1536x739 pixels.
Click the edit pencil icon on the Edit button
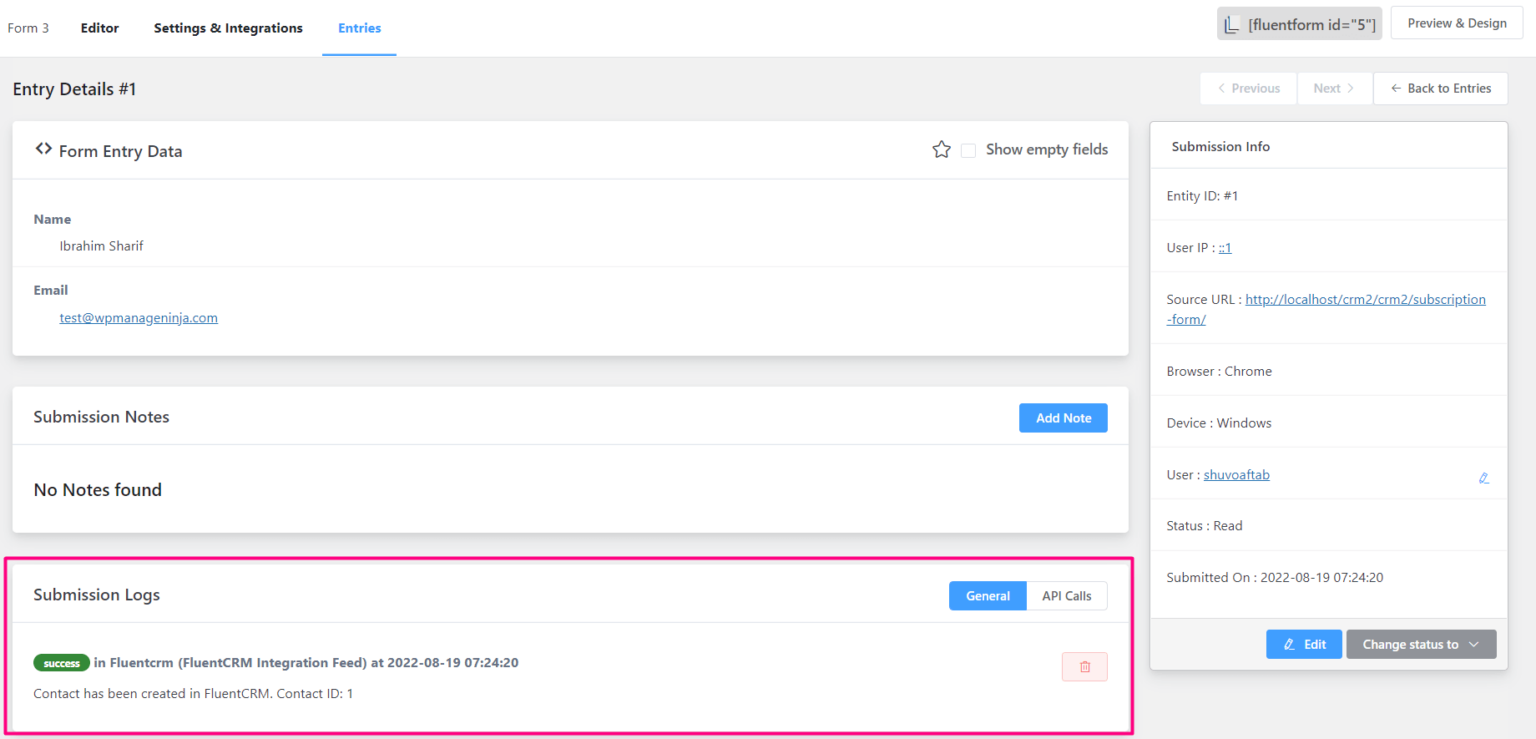click(1289, 644)
